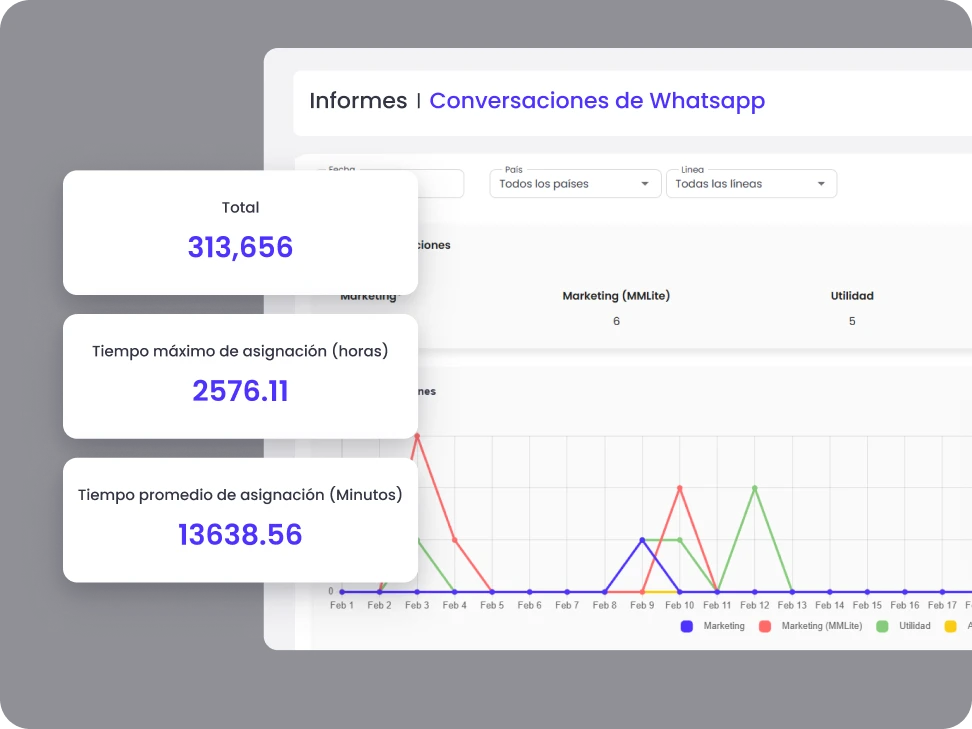This screenshot has width=972, height=729.
Task: Click the Total 313,656 card
Action: [x=240, y=232]
